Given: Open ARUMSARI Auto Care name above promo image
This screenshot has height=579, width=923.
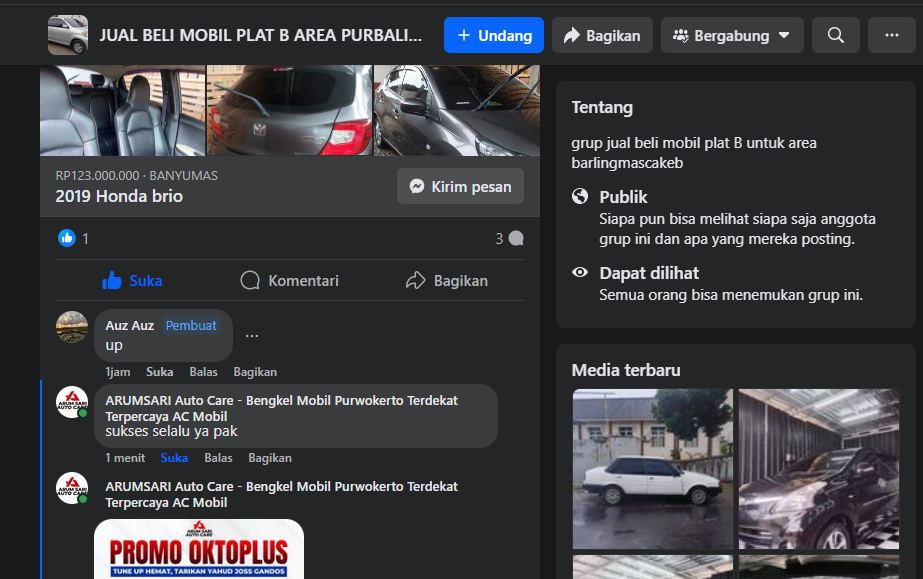Looking at the screenshot, I should pyautogui.click(x=281, y=494).
